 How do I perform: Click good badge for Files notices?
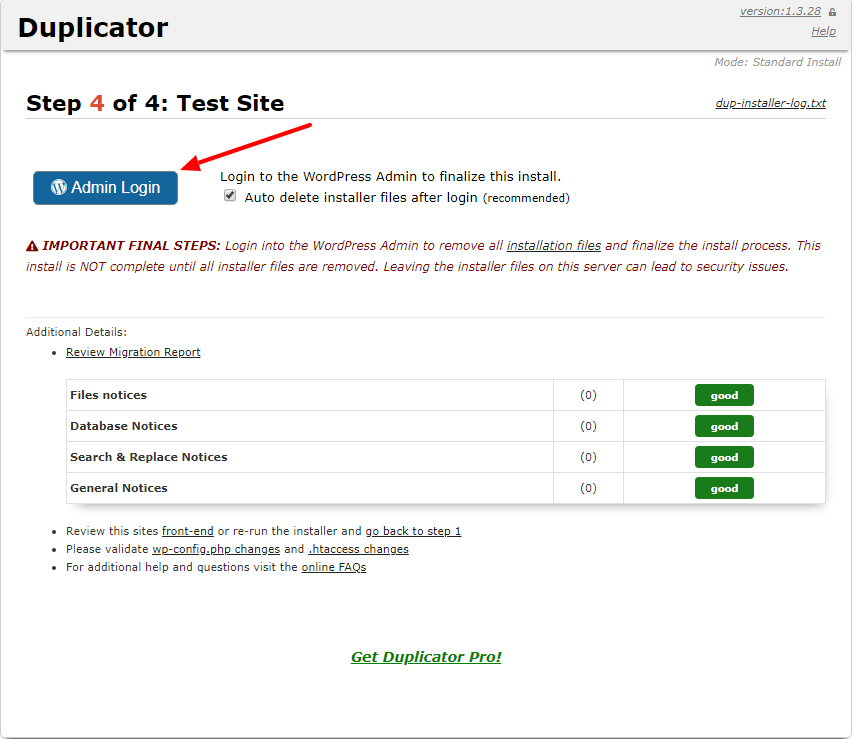point(724,395)
